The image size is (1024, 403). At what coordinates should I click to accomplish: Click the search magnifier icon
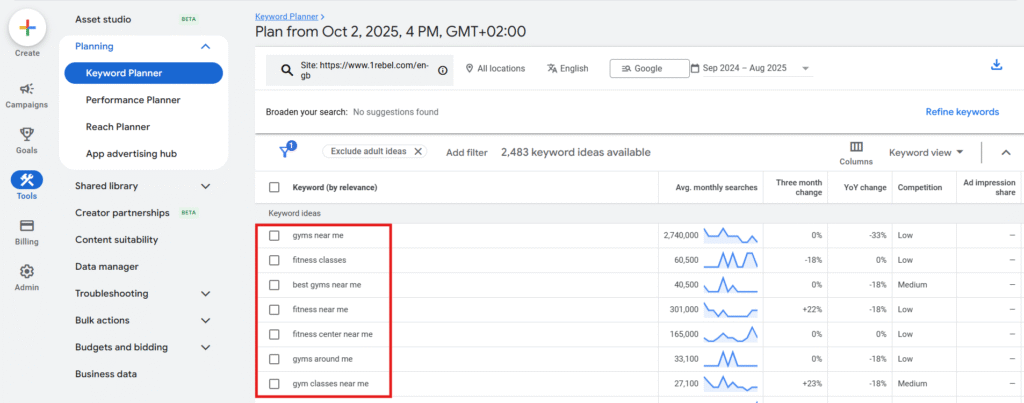coord(286,71)
